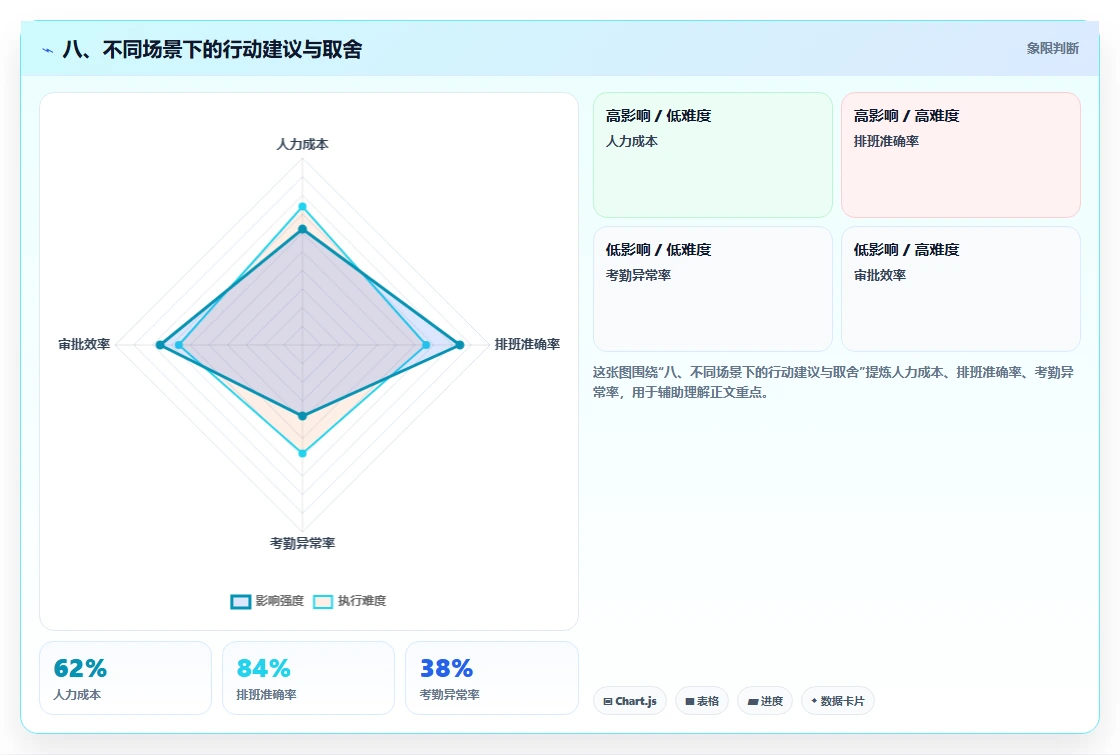Image resolution: width=1120 pixels, height=755 pixels.
Task: Click 排班准确率 text in high-difficulty card
Action: (x=886, y=141)
